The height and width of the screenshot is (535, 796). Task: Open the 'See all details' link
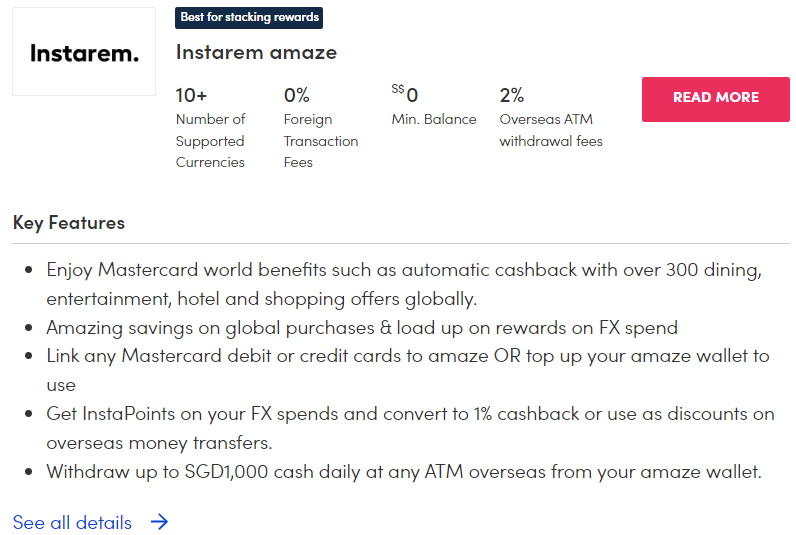click(72, 522)
